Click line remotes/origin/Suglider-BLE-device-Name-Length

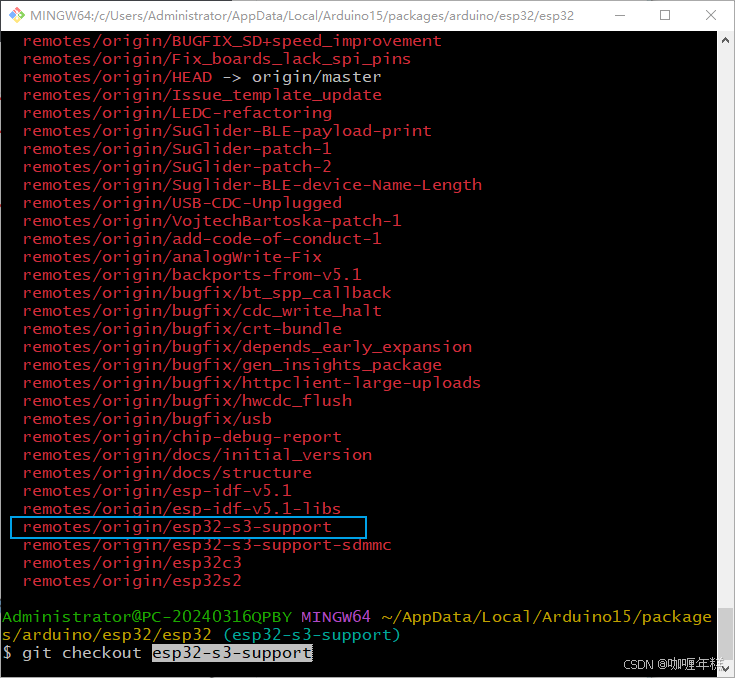pos(252,185)
